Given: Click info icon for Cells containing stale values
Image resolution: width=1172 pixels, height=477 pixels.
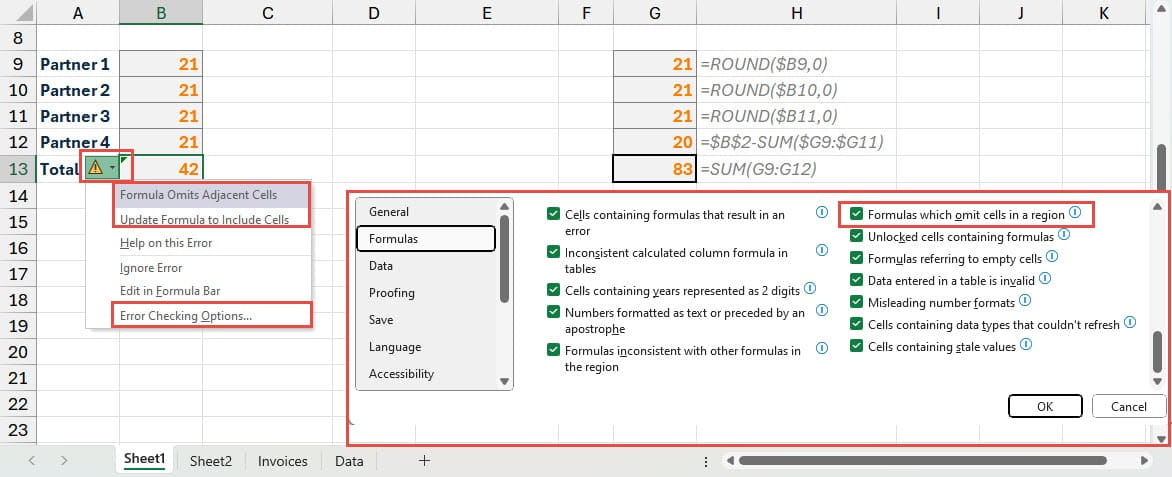Looking at the screenshot, I should coord(1026,346).
